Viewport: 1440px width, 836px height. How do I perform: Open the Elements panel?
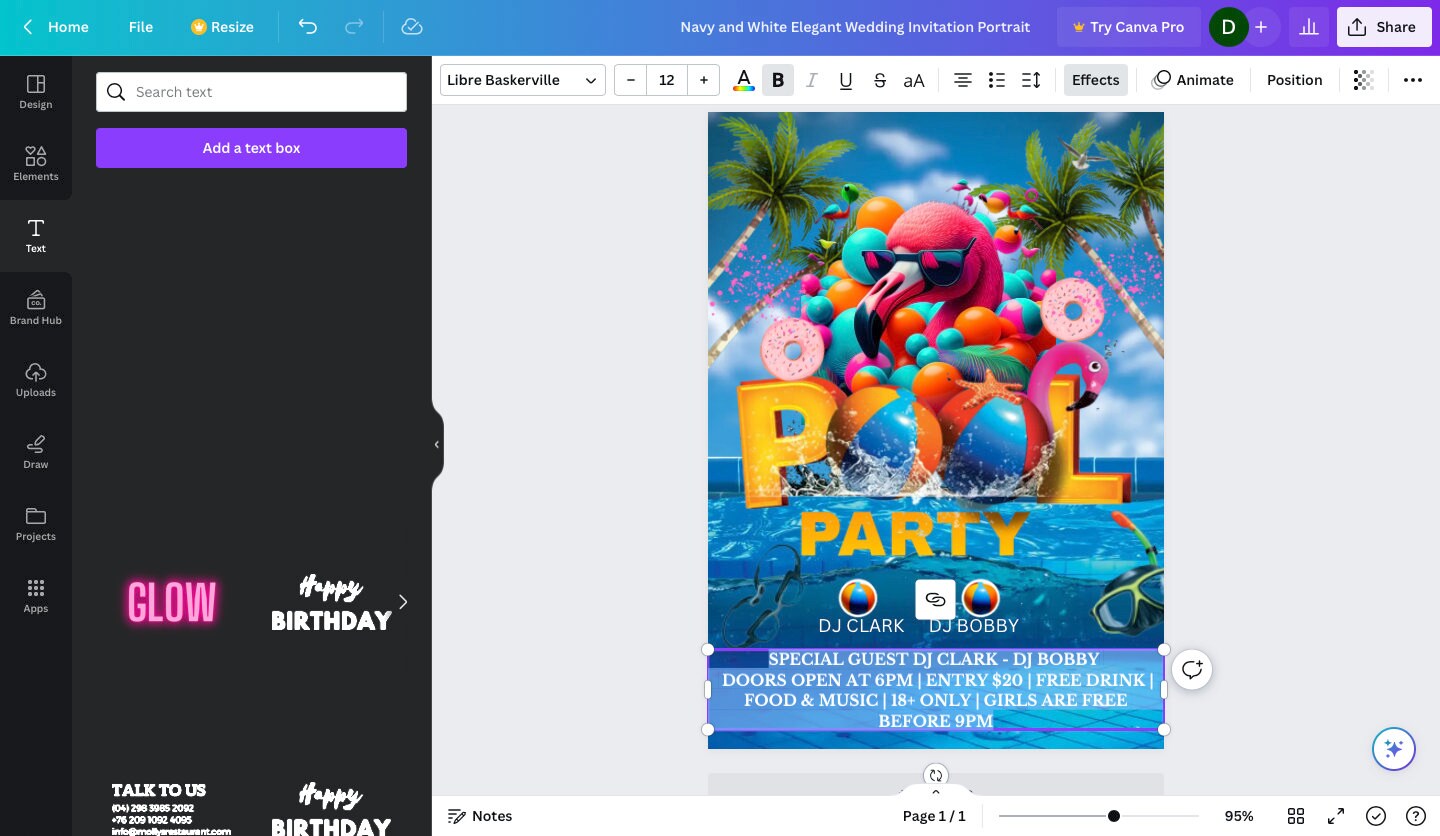36,163
